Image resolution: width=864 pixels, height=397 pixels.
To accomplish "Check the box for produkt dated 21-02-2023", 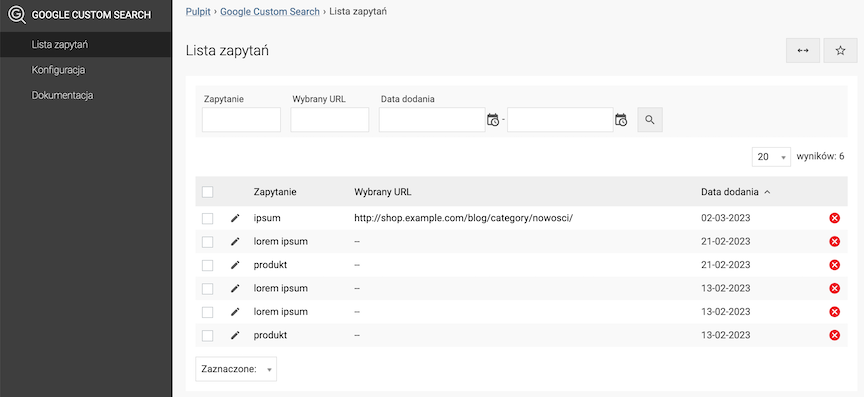I will (207, 265).
